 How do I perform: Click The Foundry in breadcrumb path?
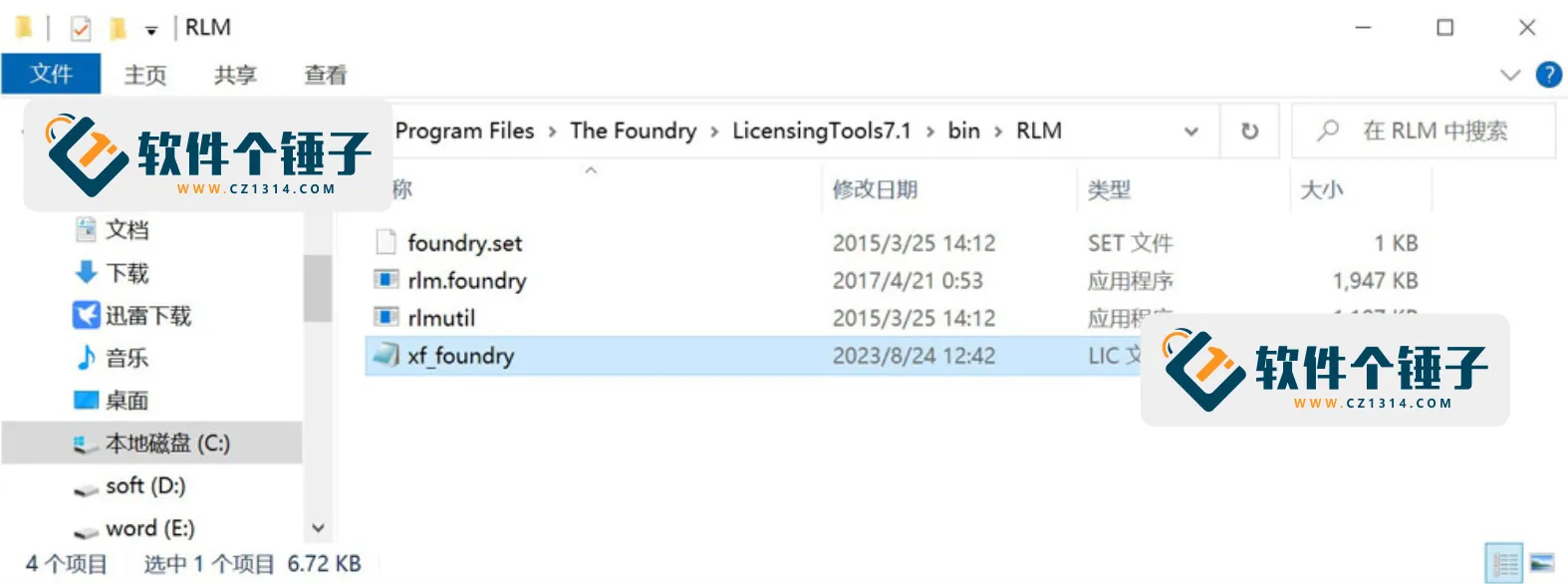click(634, 131)
